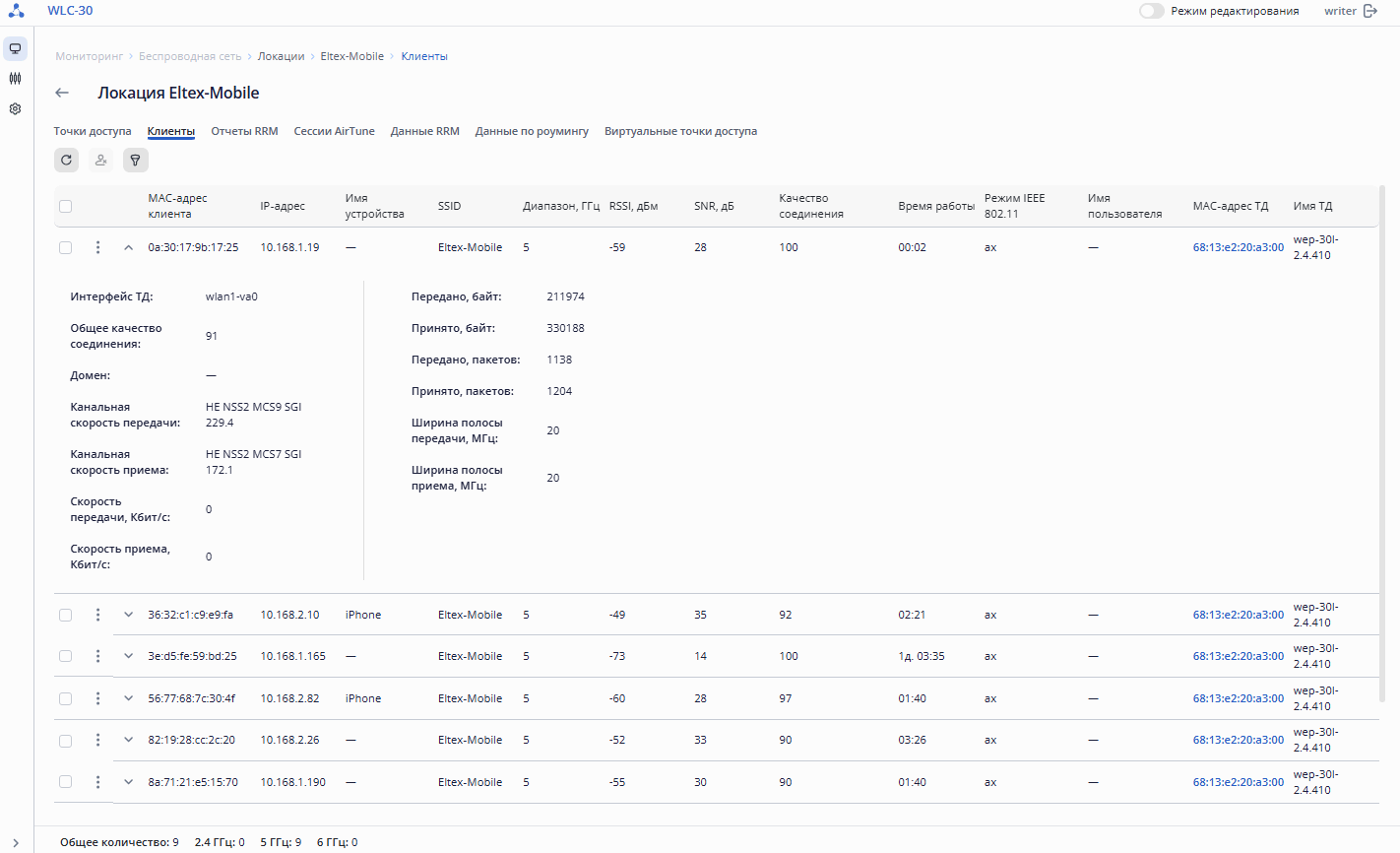Open three-dot menu for client 0a:30:17:9b:17:25

point(97,247)
